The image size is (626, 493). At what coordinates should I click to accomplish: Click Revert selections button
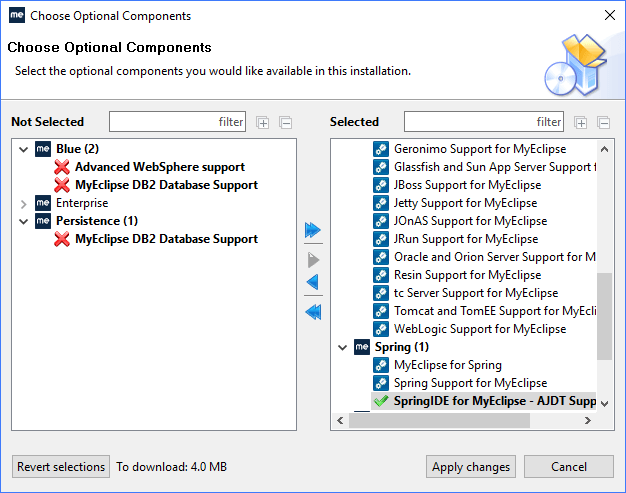[61, 467]
